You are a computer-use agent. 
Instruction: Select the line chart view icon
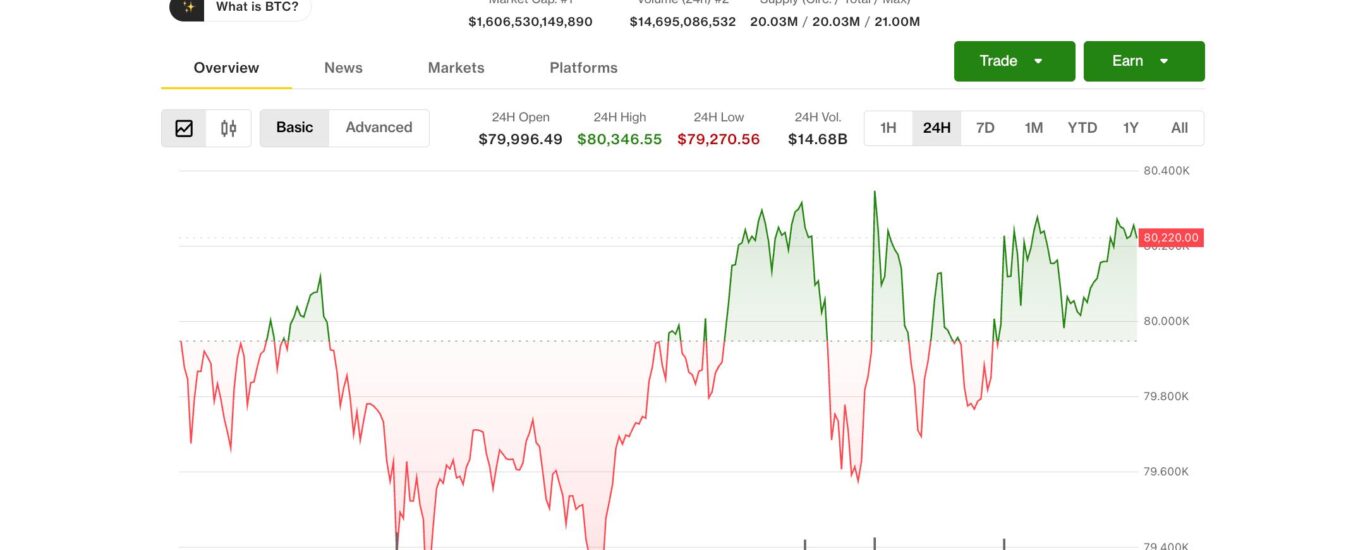tap(184, 128)
